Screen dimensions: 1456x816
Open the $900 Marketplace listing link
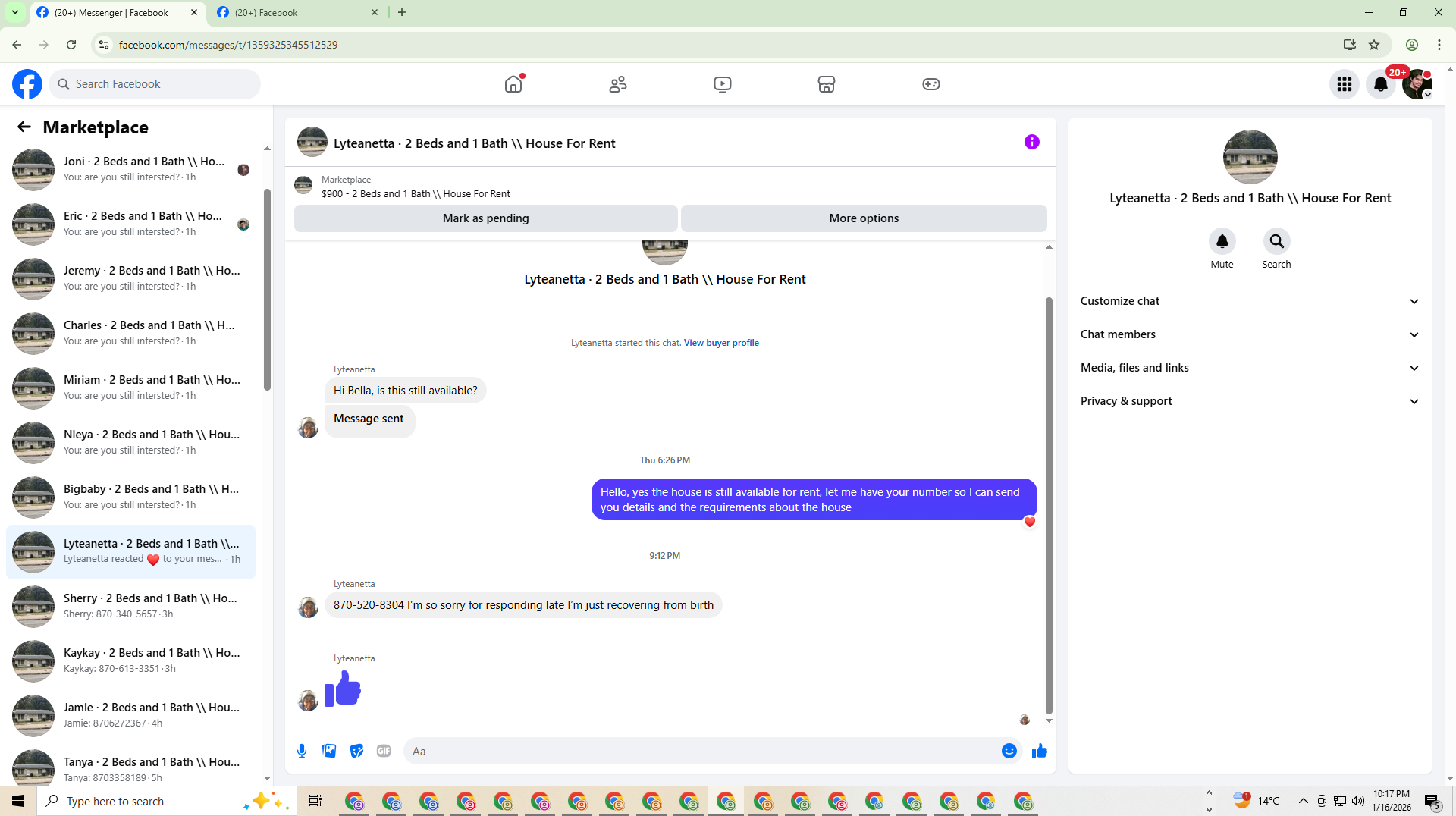click(x=416, y=194)
